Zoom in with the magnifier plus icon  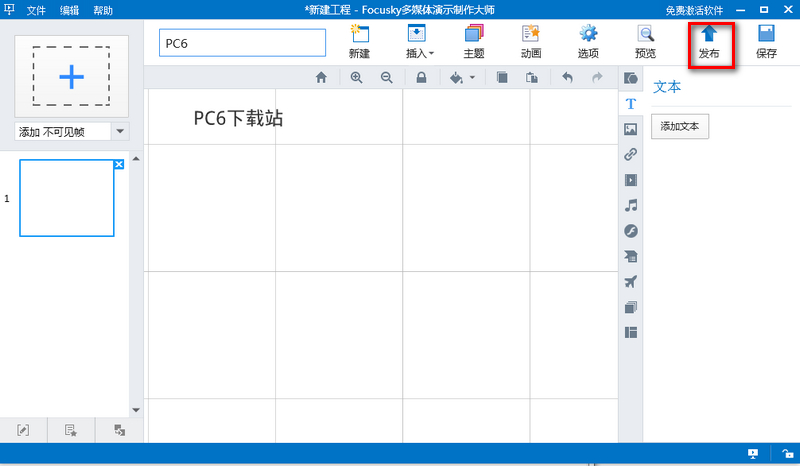point(356,78)
